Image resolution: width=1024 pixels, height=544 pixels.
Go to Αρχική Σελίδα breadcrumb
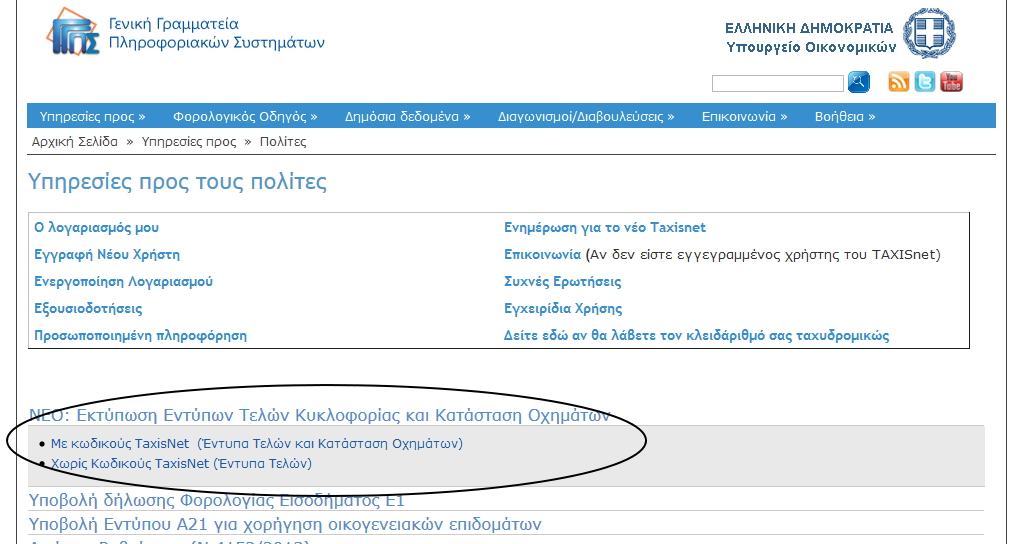(75, 142)
